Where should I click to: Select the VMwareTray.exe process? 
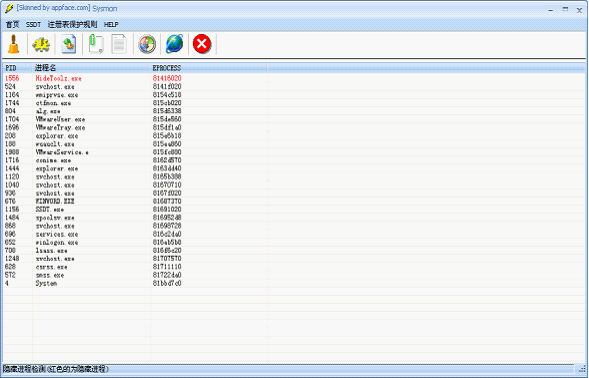294,127
